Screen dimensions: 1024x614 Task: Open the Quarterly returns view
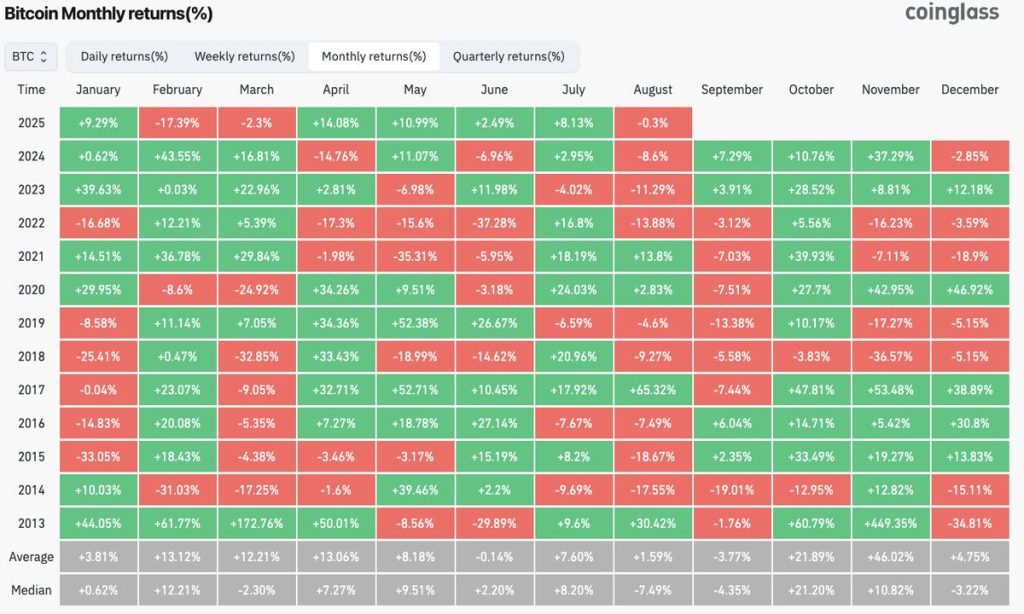point(510,57)
